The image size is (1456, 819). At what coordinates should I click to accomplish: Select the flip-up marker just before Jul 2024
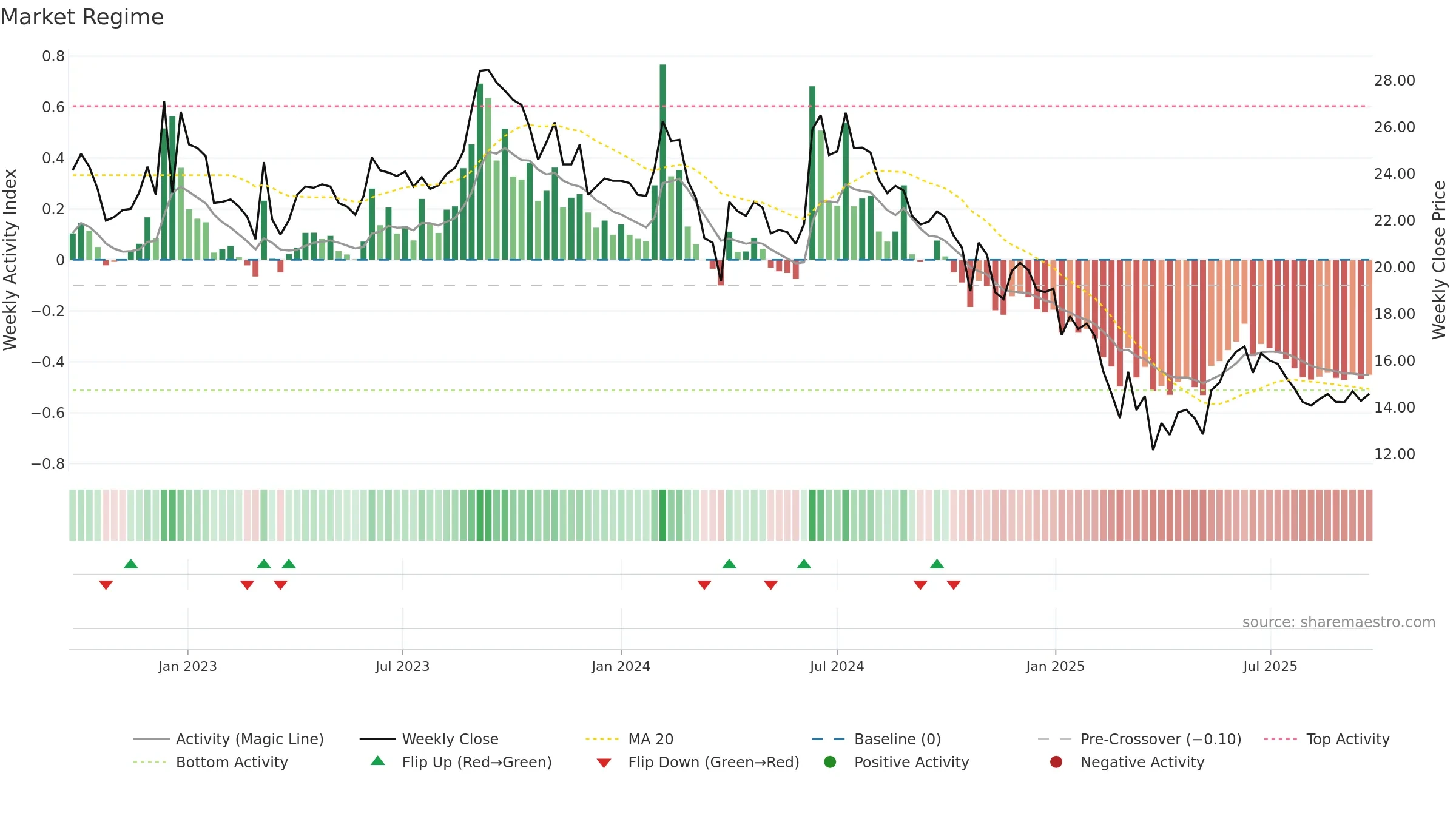pos(804,564)
